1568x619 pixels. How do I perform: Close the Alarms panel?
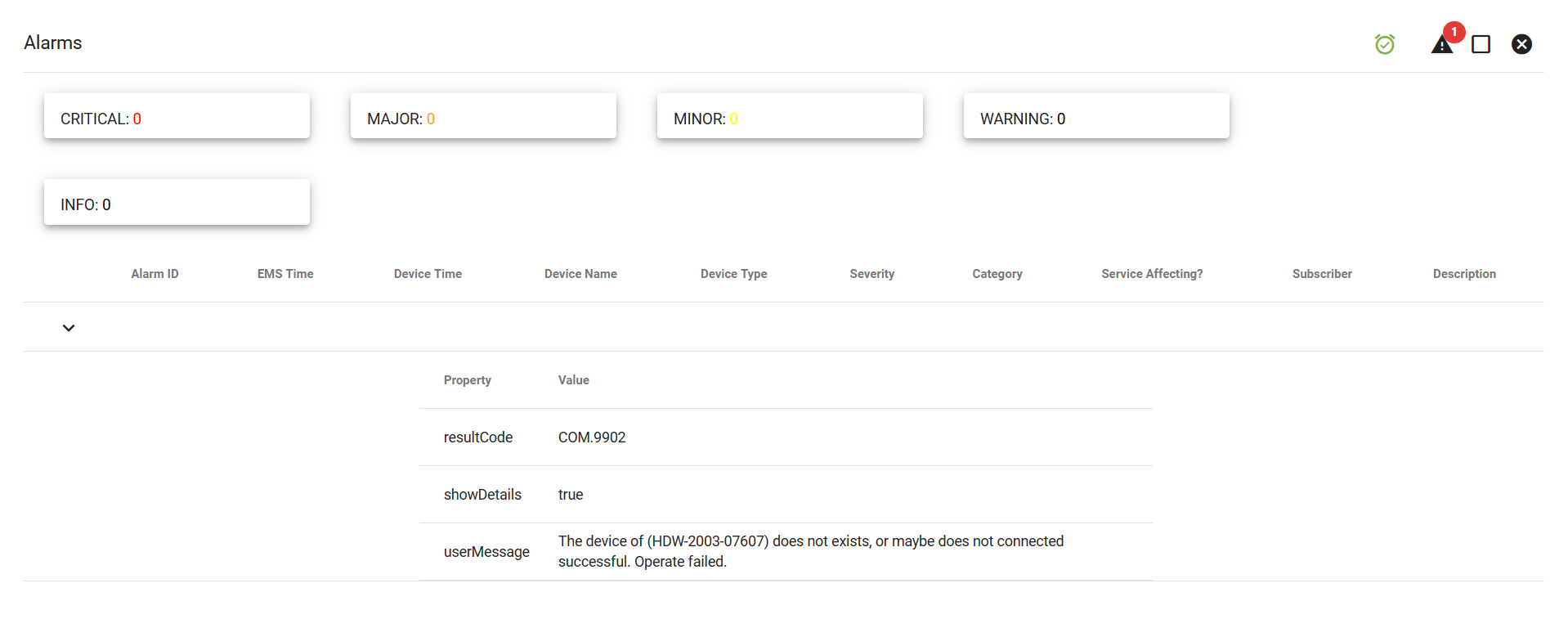point(1521,44)
